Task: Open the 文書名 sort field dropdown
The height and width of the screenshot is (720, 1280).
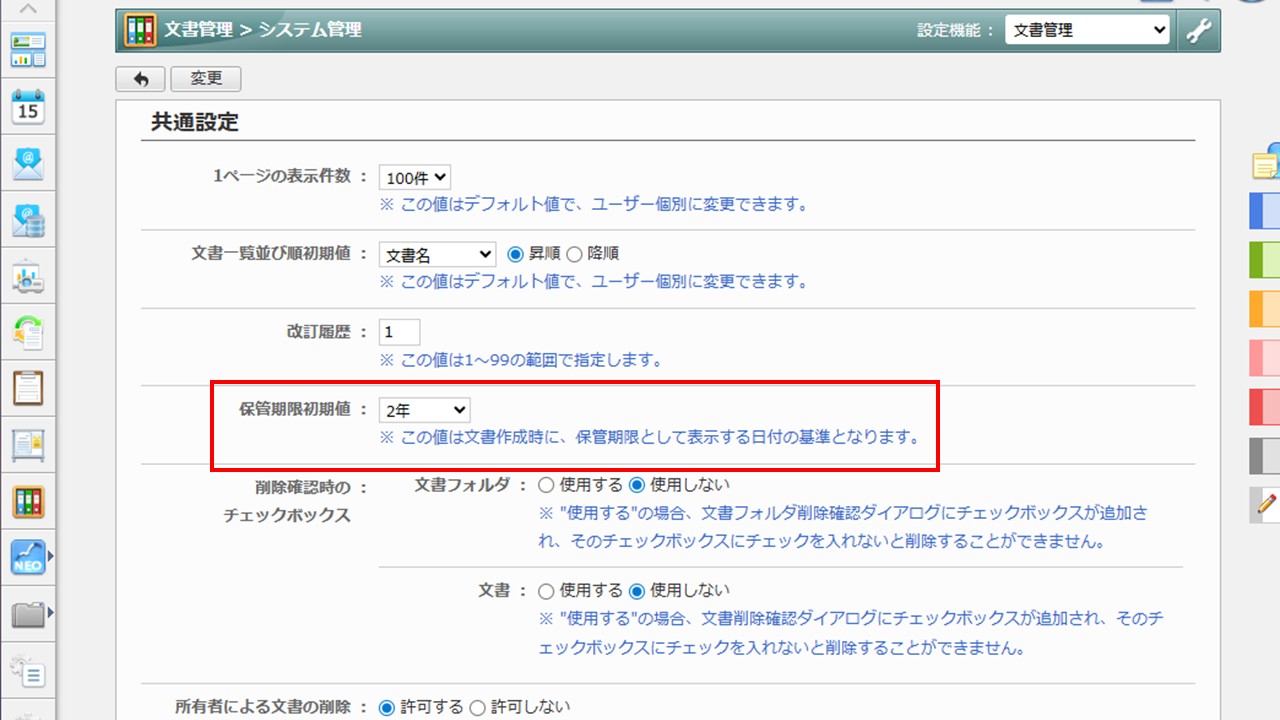Action: (437, 255)
